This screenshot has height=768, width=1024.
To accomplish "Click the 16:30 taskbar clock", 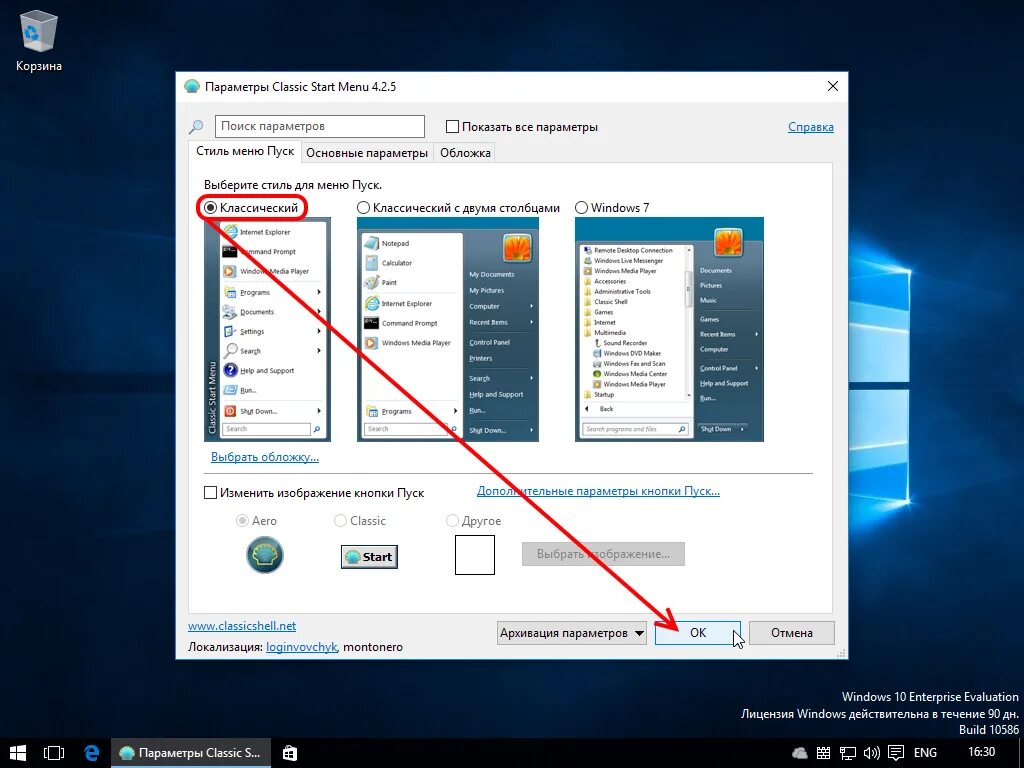I will click(981, 752).
